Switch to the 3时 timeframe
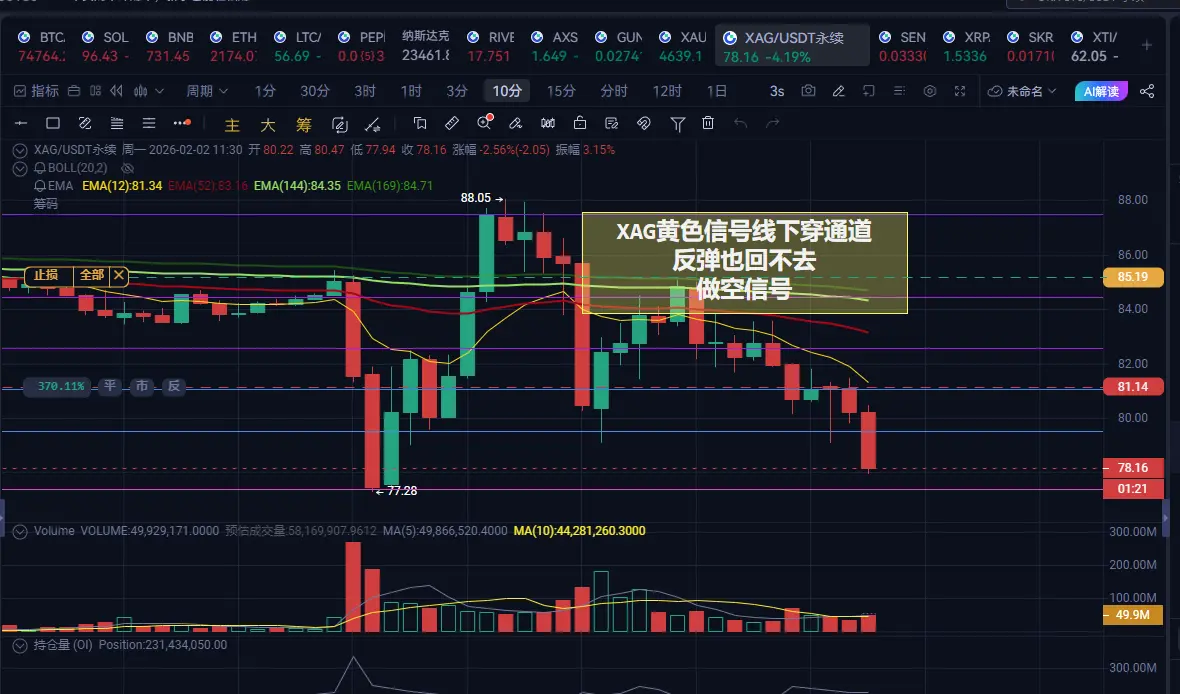The height and width of the screenshot is (694, 1180). click(365, 91)
